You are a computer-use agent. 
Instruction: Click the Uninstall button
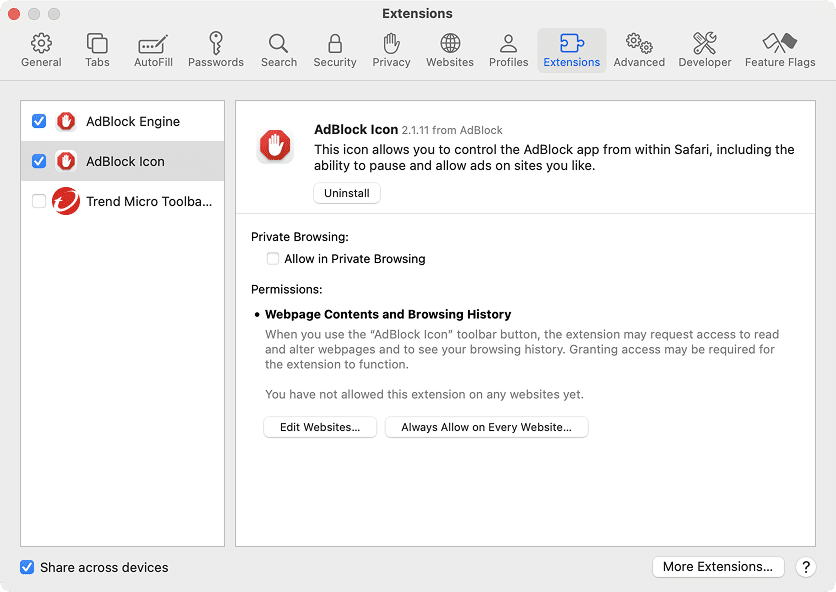(346, 192)
